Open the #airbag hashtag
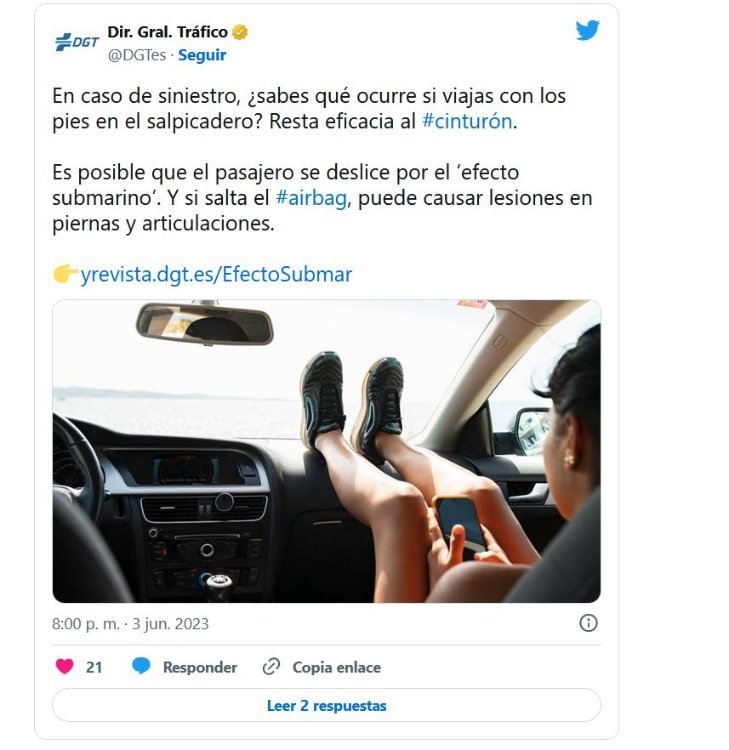Screen dimensions: 729x750 click(x=311, y=198)
